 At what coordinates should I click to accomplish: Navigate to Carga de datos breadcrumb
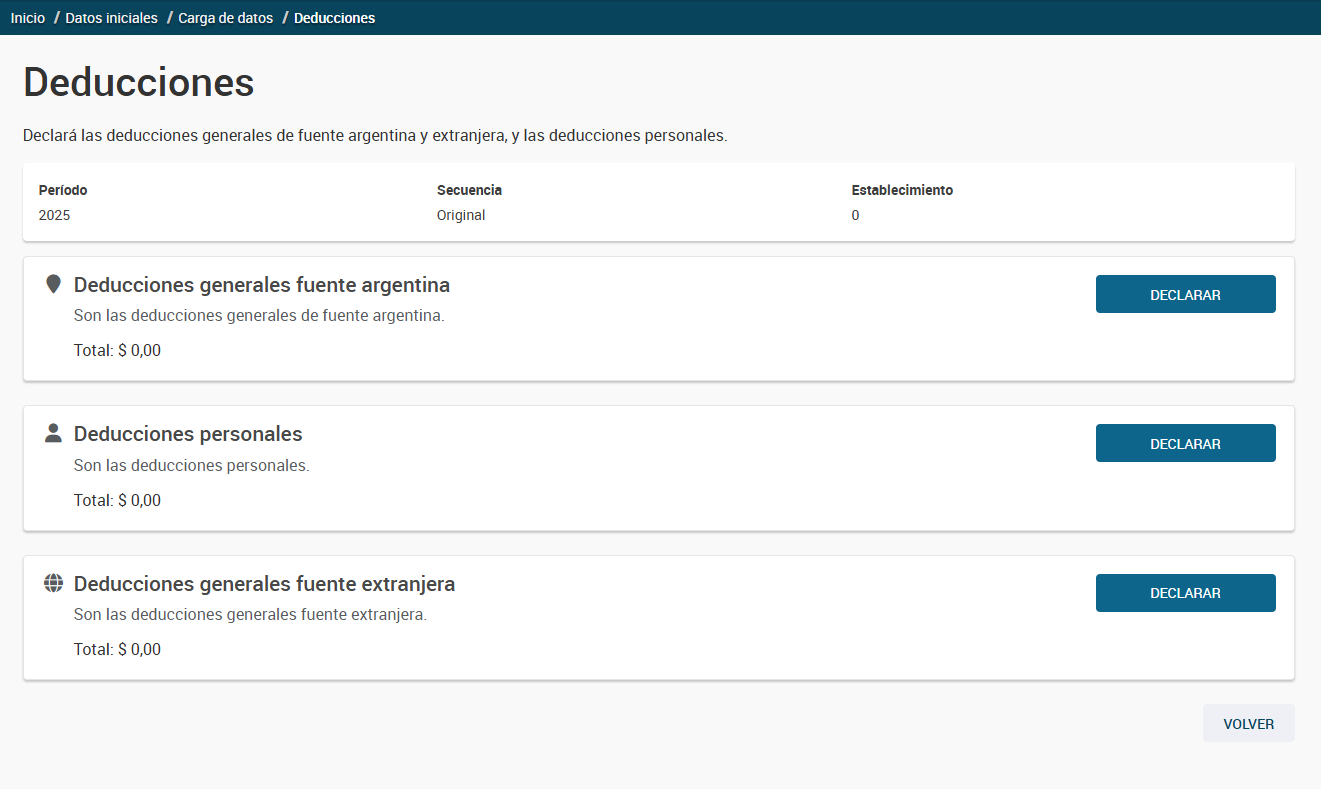pos(225,18)
